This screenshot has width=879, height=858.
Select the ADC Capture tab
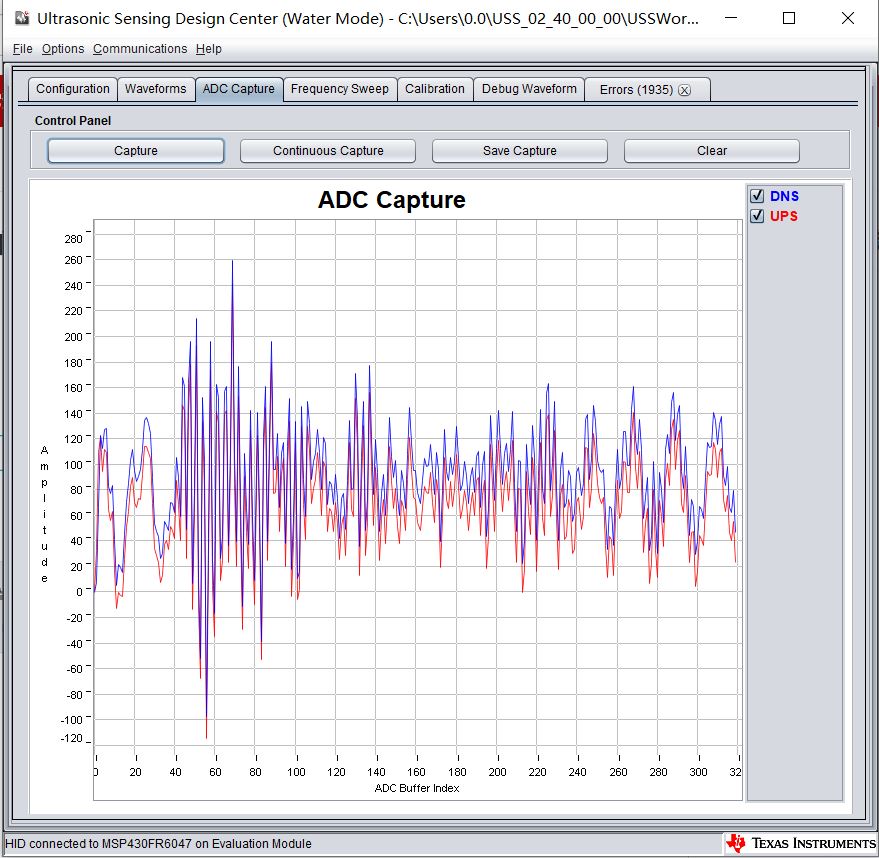(239, 89)
